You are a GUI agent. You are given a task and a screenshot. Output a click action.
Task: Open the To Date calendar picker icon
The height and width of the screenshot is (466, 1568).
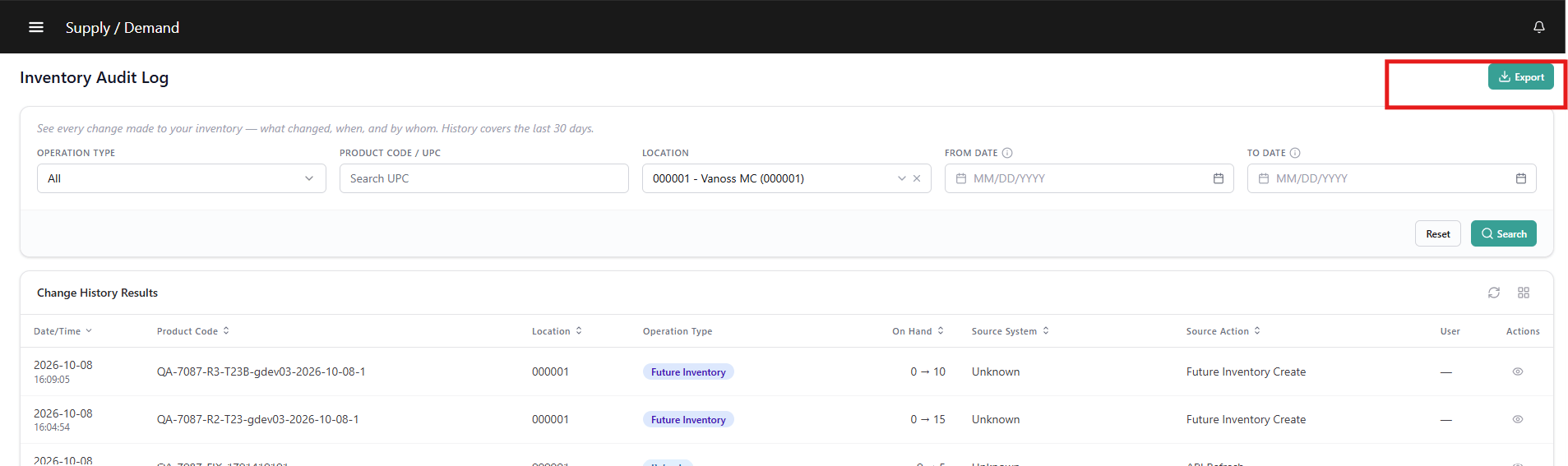(x=1520, y=178)
